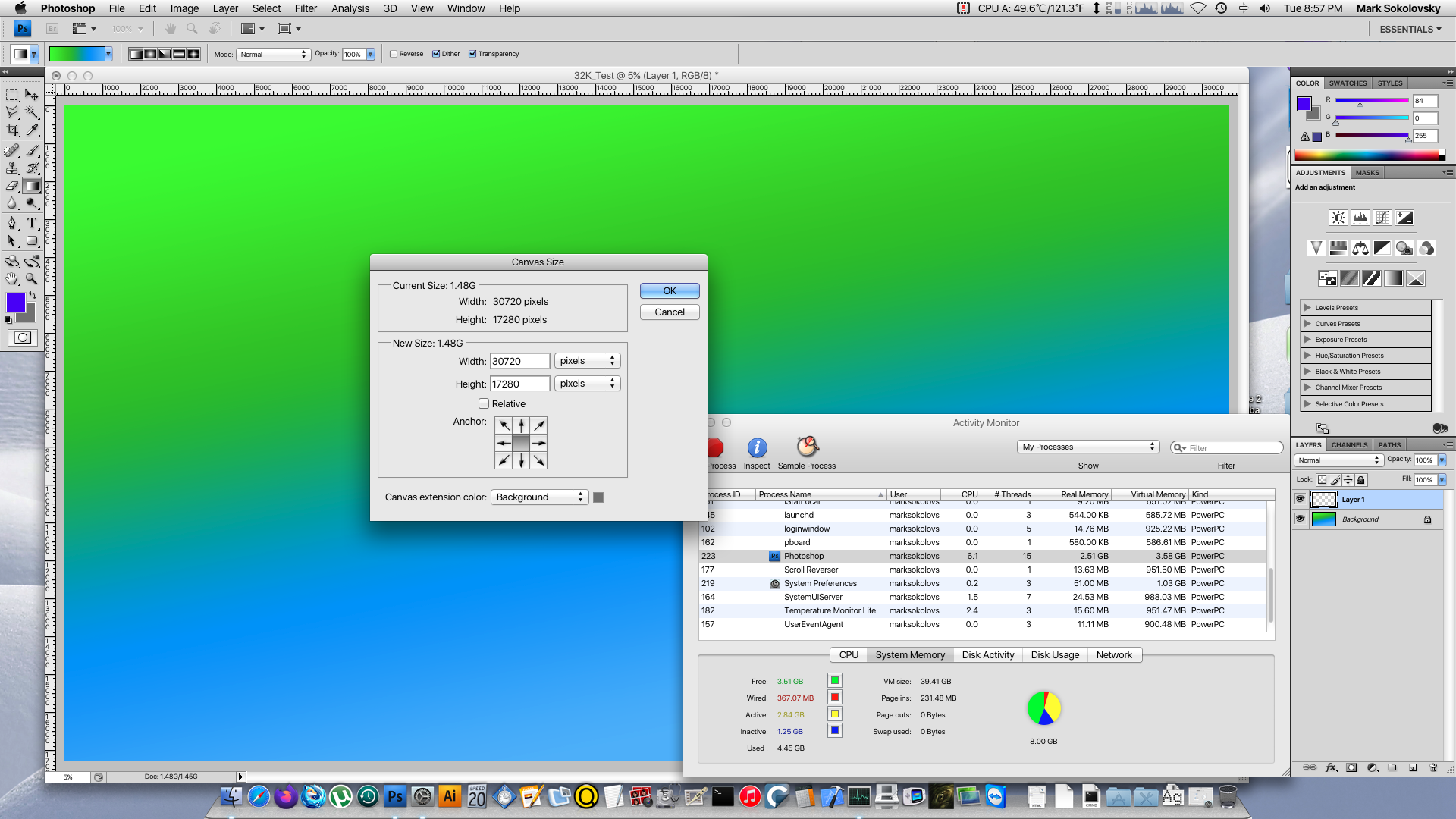Open the Canvas extension color dropdown
The height and width of the screenshot is (819, 1456).
pos(539,497)
